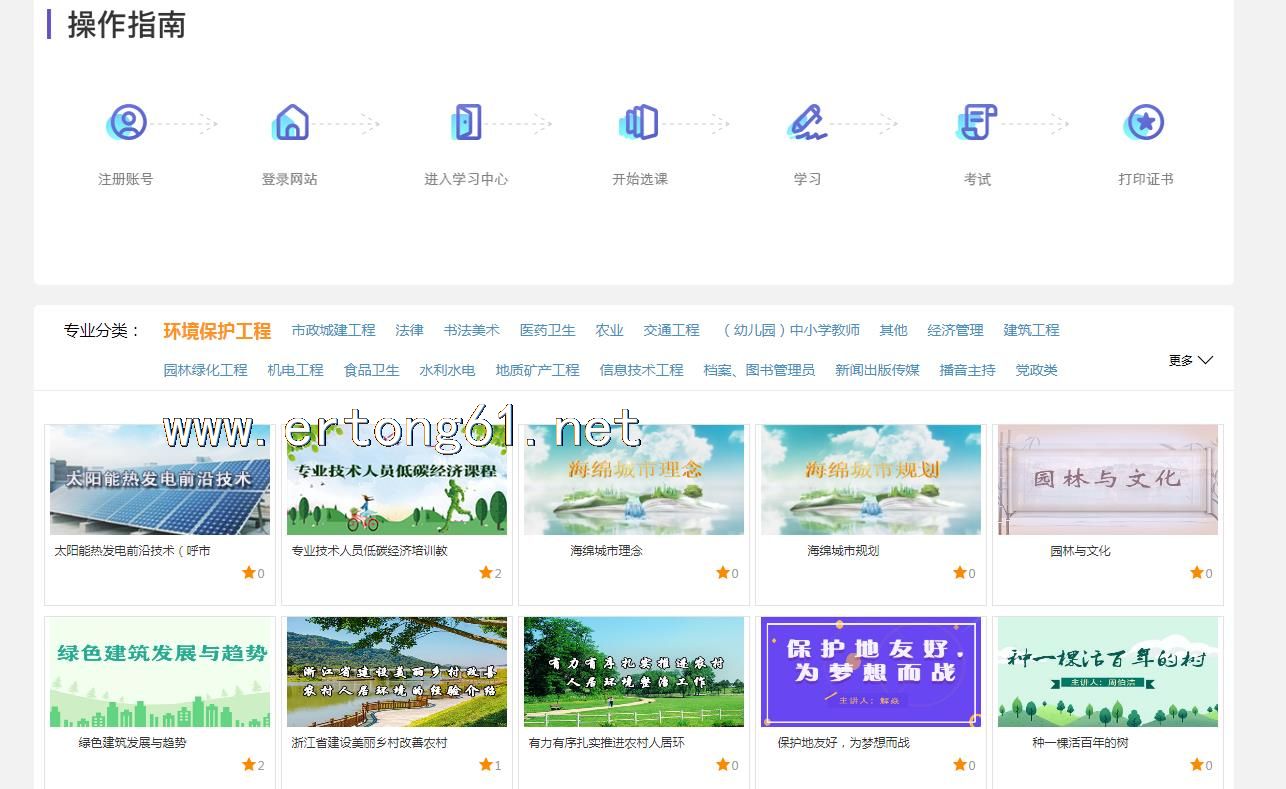Screen dimensions: 1286x789
Task: Click the 开始选课 books icon
Action: (x=640, y=123)
